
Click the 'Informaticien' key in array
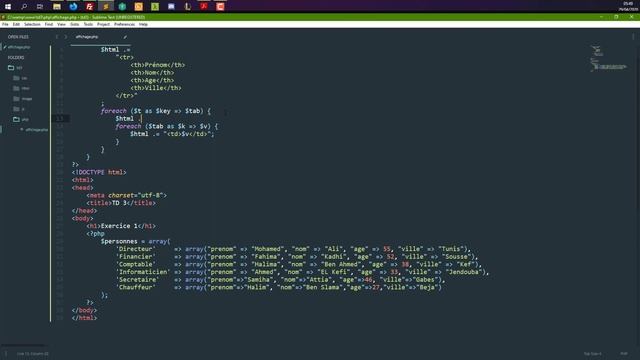tap(142, 272)
